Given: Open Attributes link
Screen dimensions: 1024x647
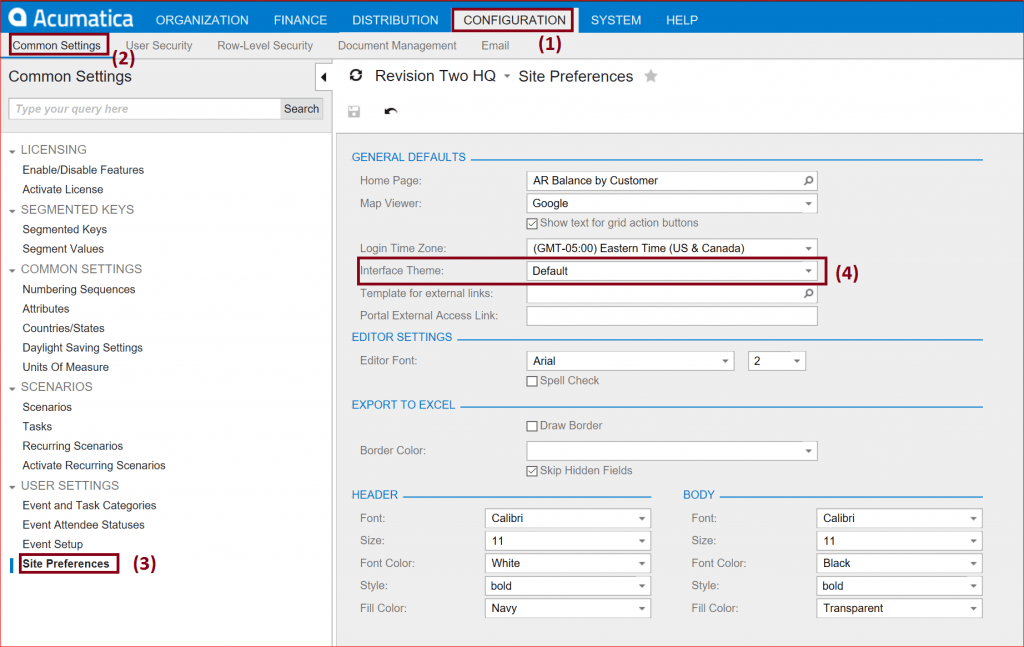Looking at the screenshot, I should pos(46,308).
